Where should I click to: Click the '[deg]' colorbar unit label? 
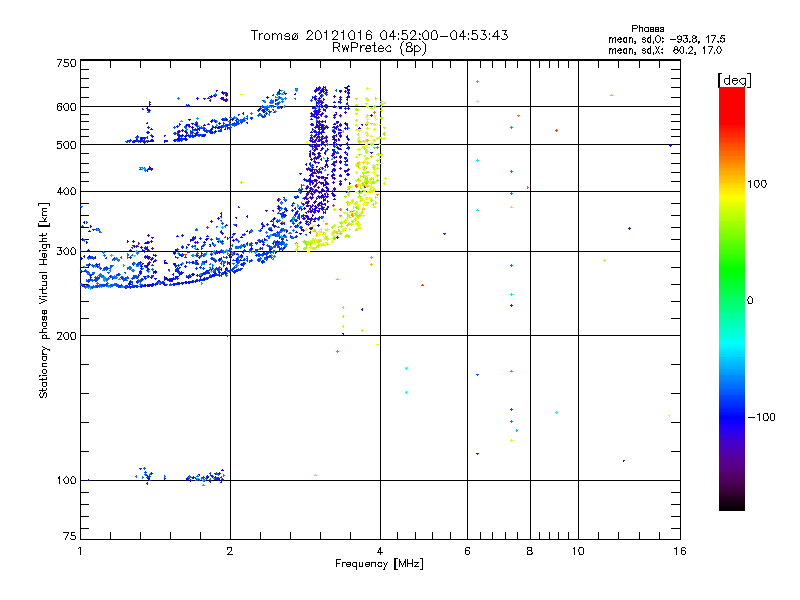[x=734, y=80]
